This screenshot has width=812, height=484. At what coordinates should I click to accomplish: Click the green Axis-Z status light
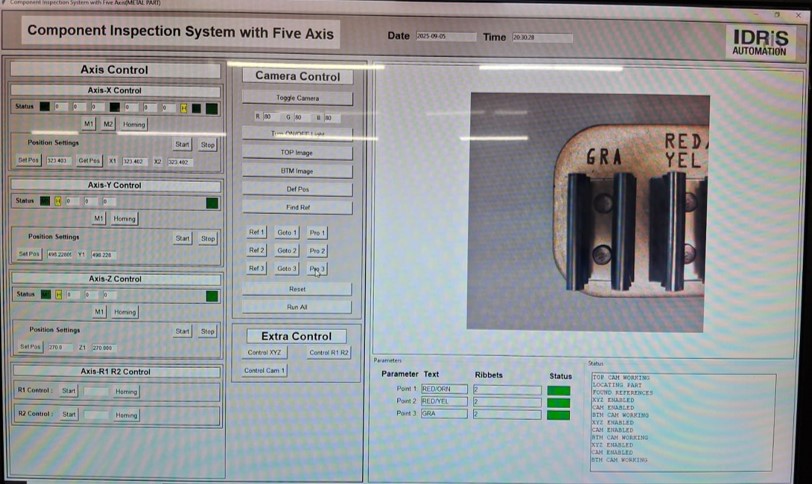click(211, 295)
